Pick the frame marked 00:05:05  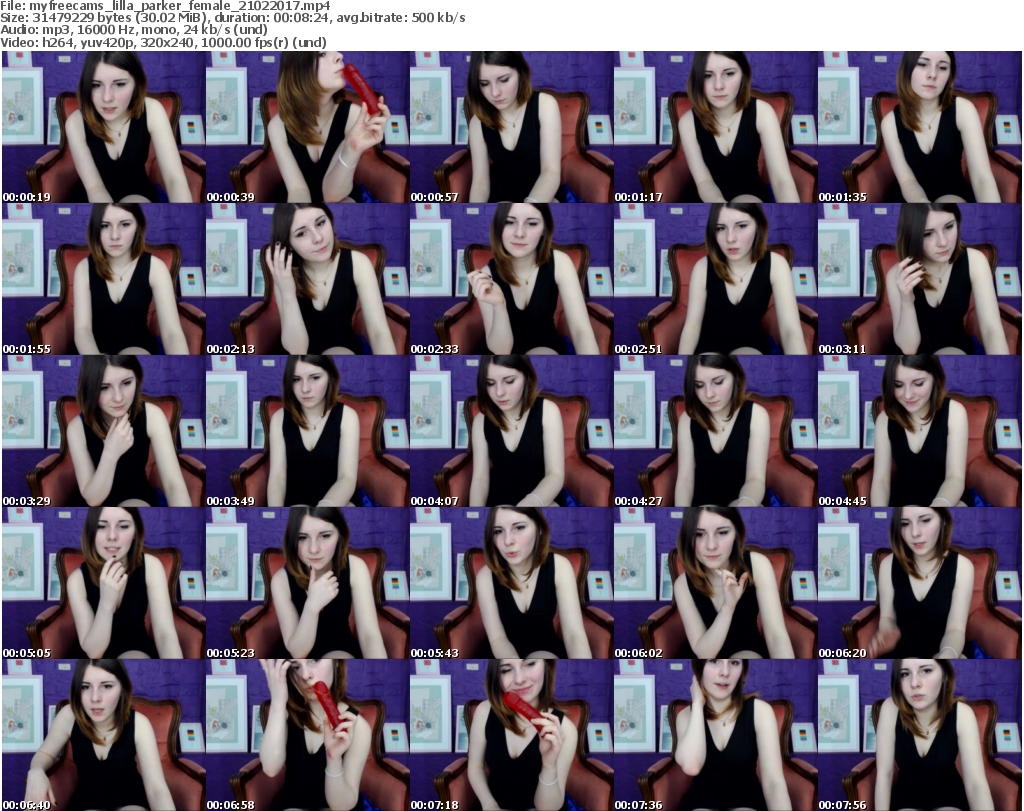tap(103, 583)
